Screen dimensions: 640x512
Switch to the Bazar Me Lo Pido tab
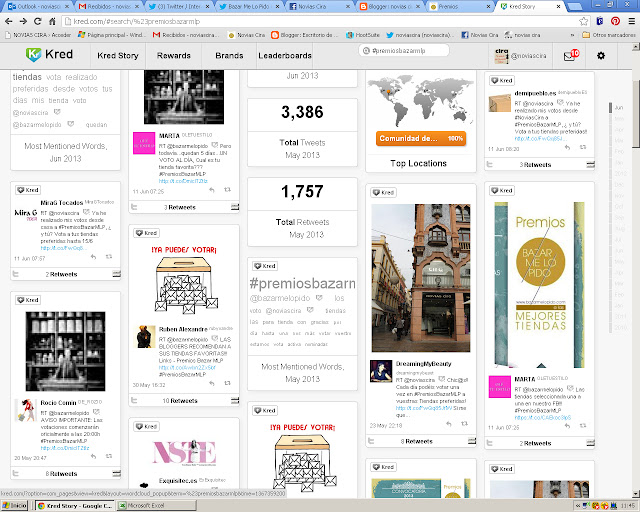click(249, 7)
